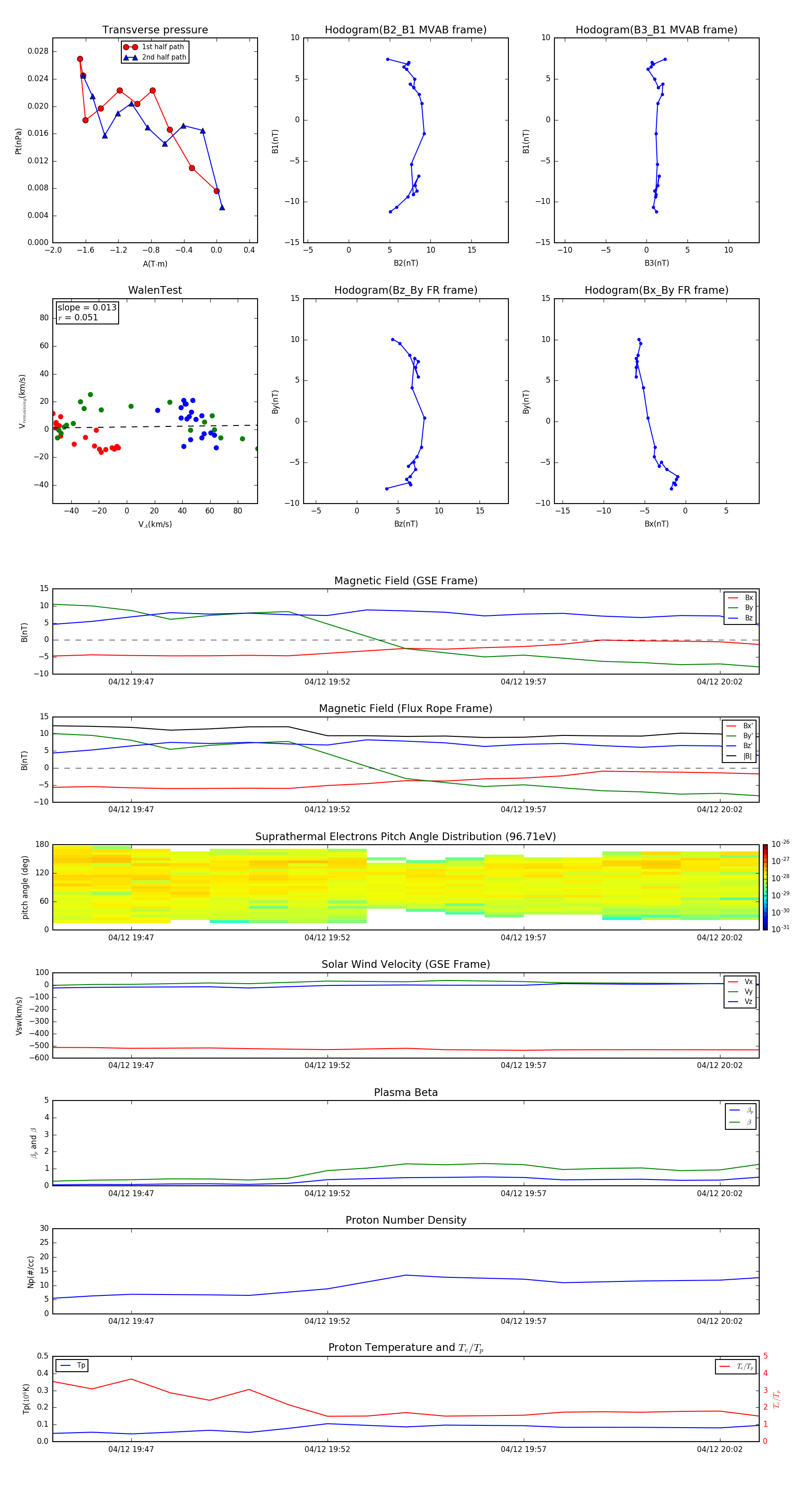Click 'Magnetic Field (Flux Rope Frame)' title
This screenshot has width=812, height=1489.
click(x=406, y=709)
